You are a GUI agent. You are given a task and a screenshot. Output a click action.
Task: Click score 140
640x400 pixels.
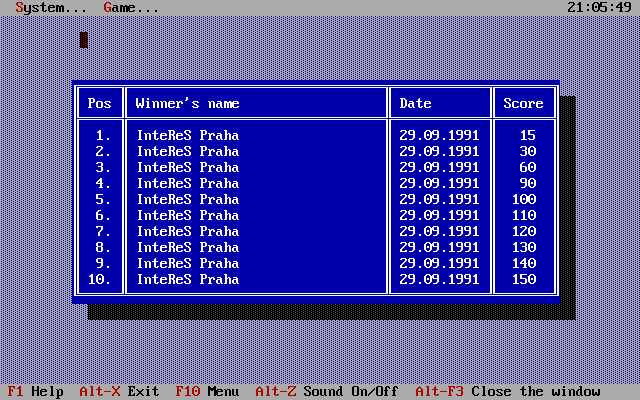pos(524,263)
